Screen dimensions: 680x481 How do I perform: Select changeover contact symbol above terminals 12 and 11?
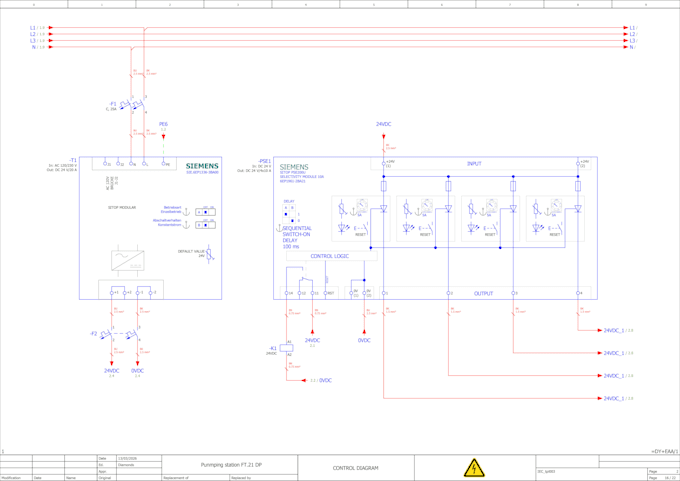coord(307,280)
